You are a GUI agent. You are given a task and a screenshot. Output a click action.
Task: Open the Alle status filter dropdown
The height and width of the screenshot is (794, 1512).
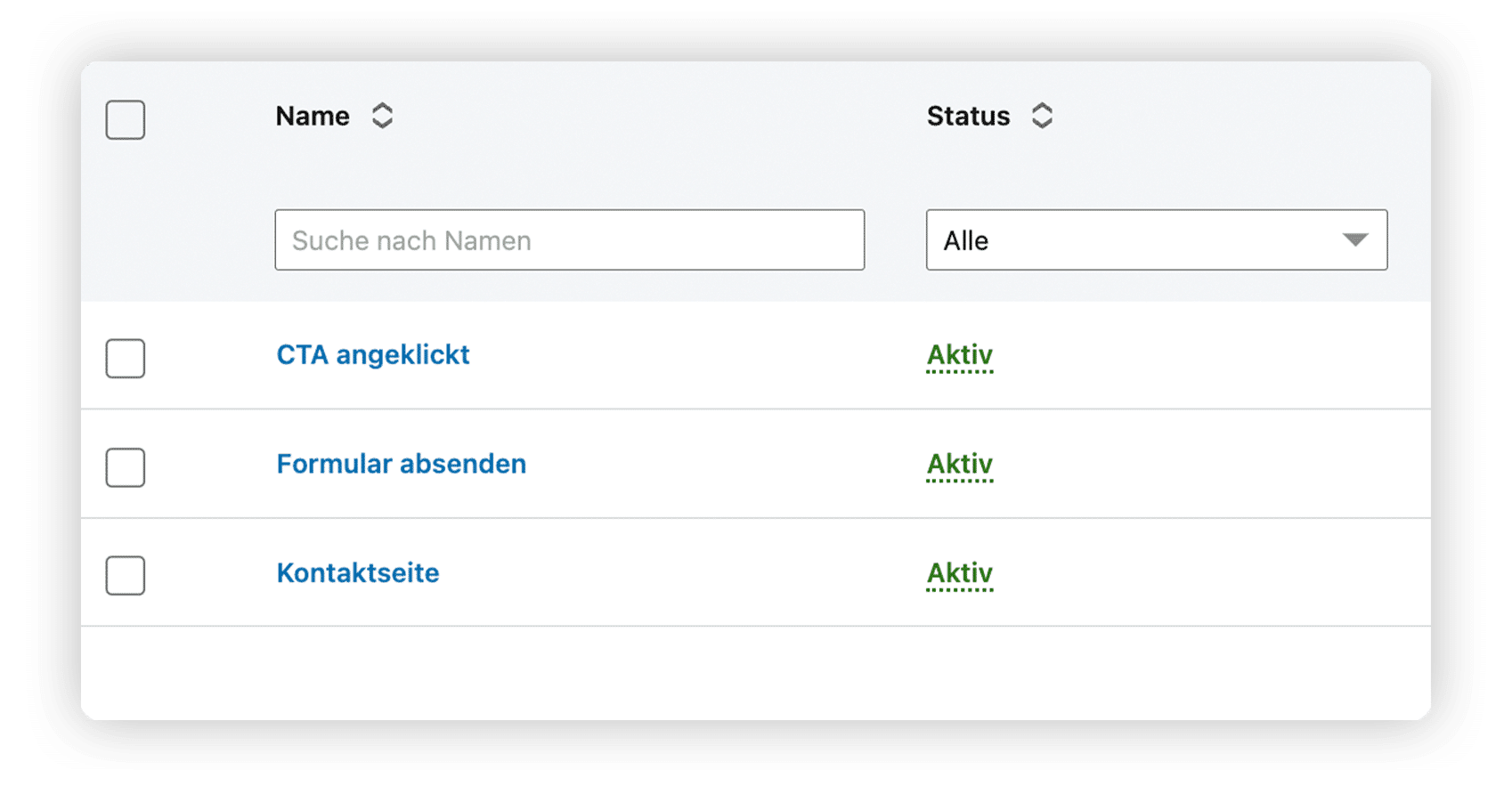point(1157,239)
